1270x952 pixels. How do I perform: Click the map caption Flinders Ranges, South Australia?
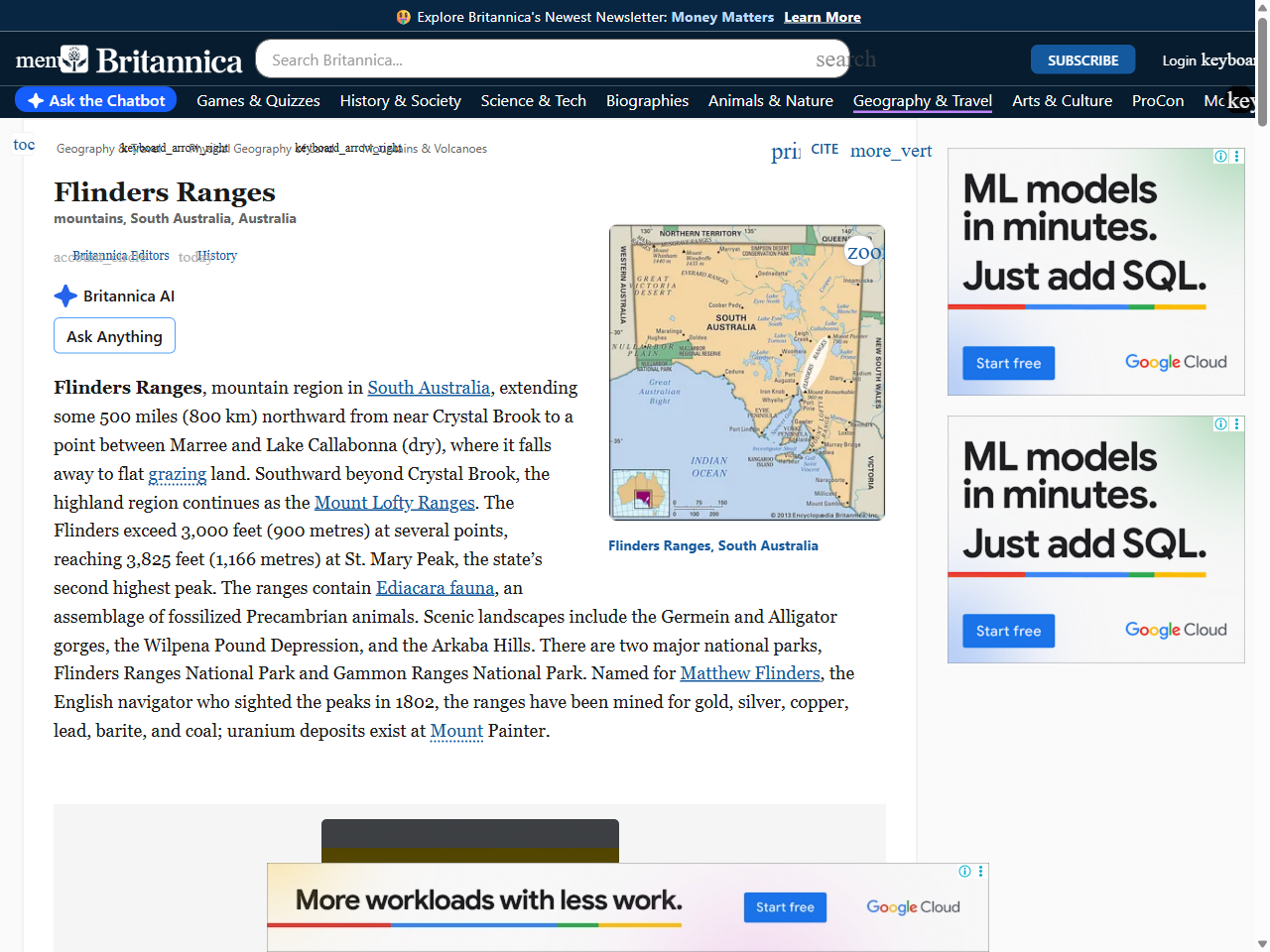[713, 545]
